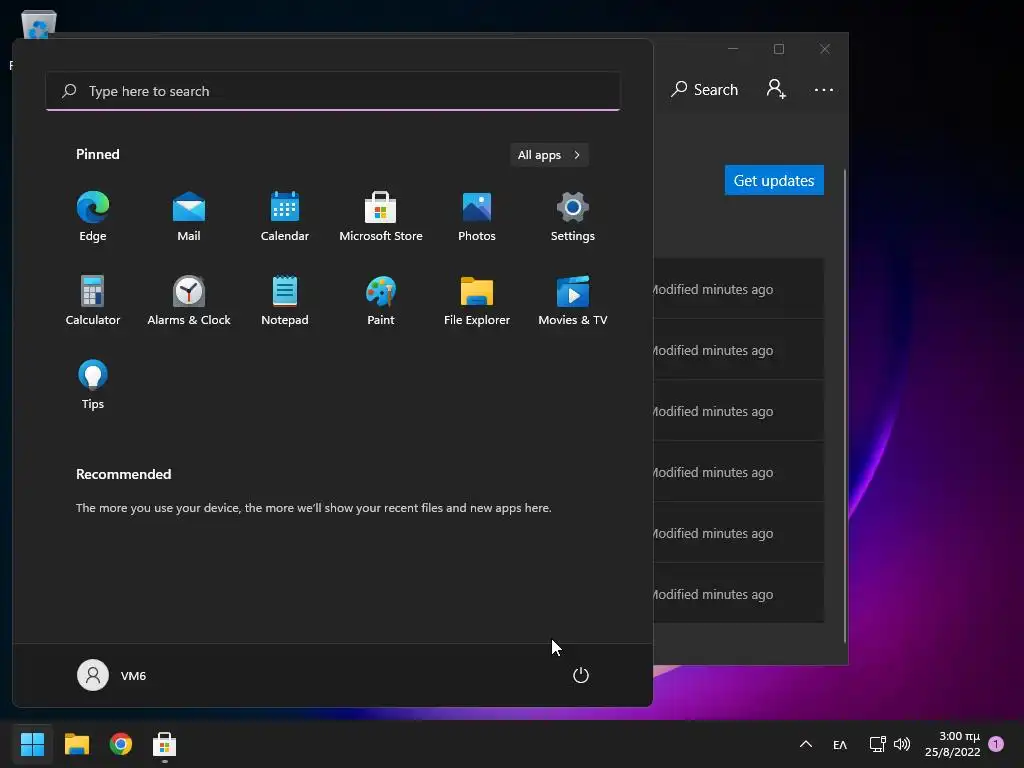Open the volume control in tray
Image resolution: width=1024 pixels, height=768 pixels.
(902, 744)
